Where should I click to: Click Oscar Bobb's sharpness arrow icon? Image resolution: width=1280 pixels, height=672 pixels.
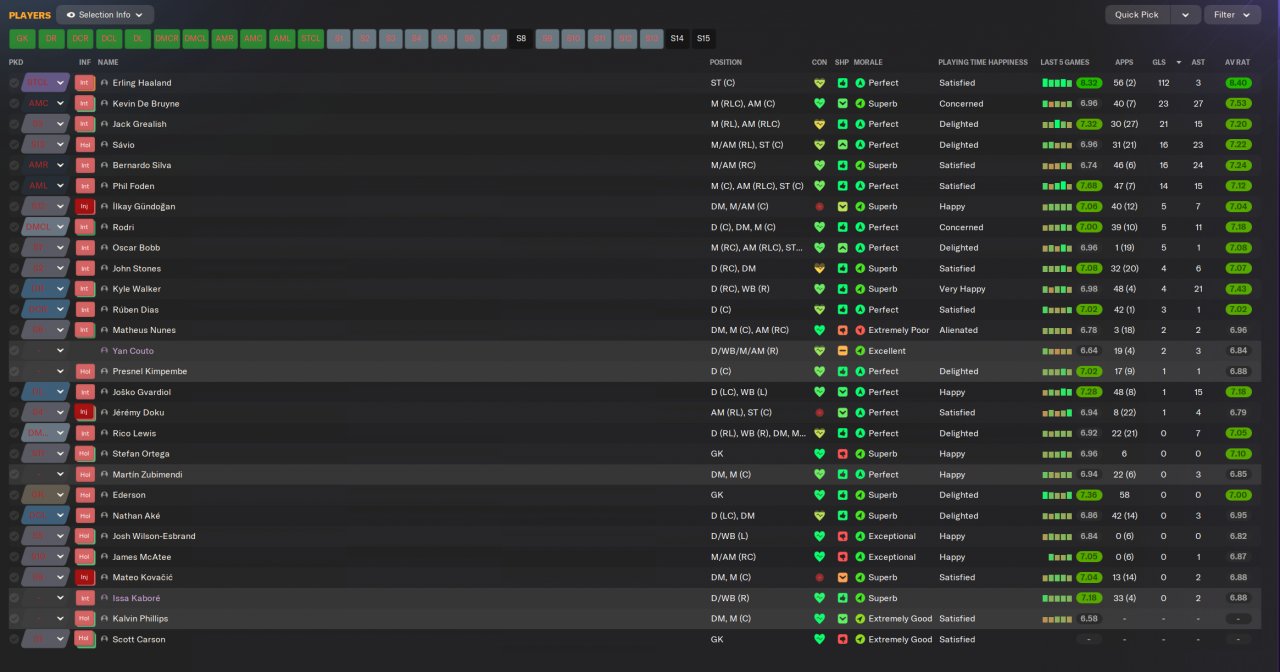[843, 248]
